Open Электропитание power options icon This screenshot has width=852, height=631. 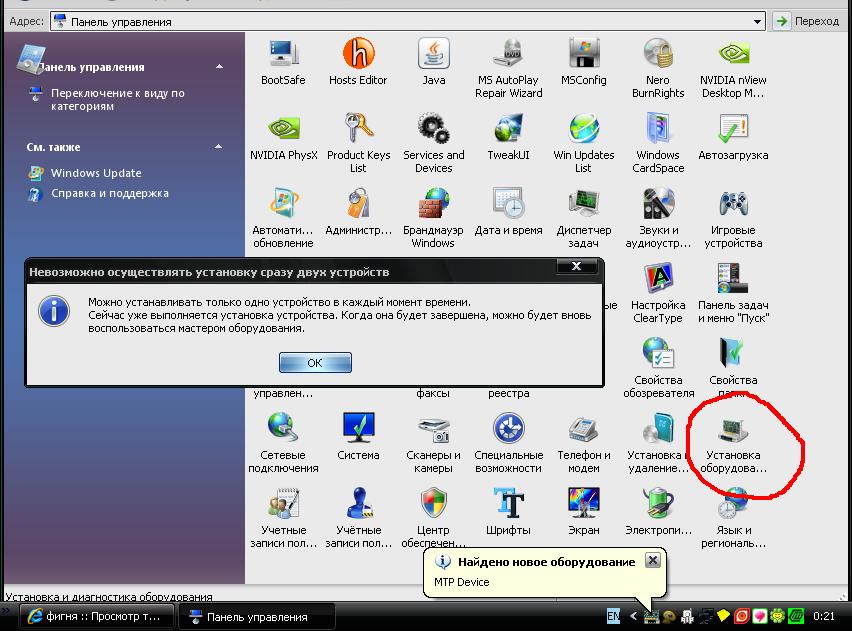(658, 512)
